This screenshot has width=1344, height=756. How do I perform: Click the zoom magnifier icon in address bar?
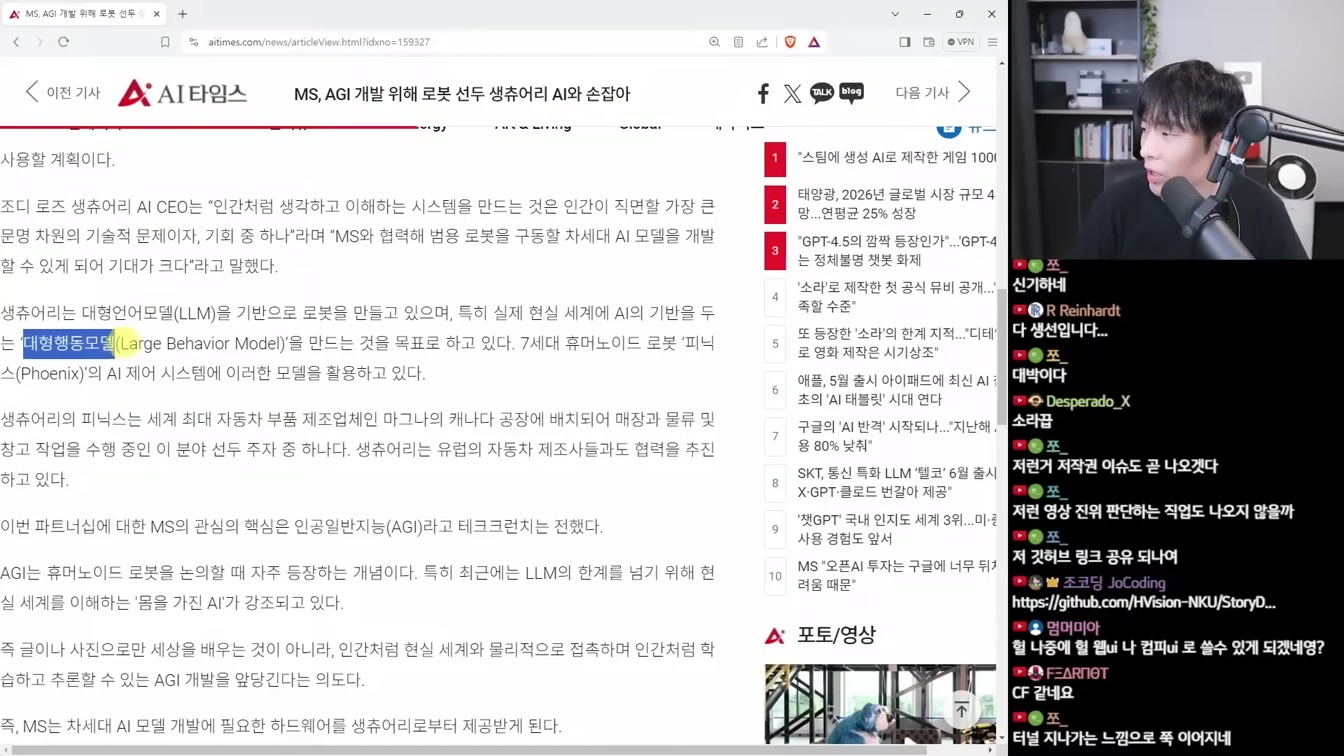point(714,42)
